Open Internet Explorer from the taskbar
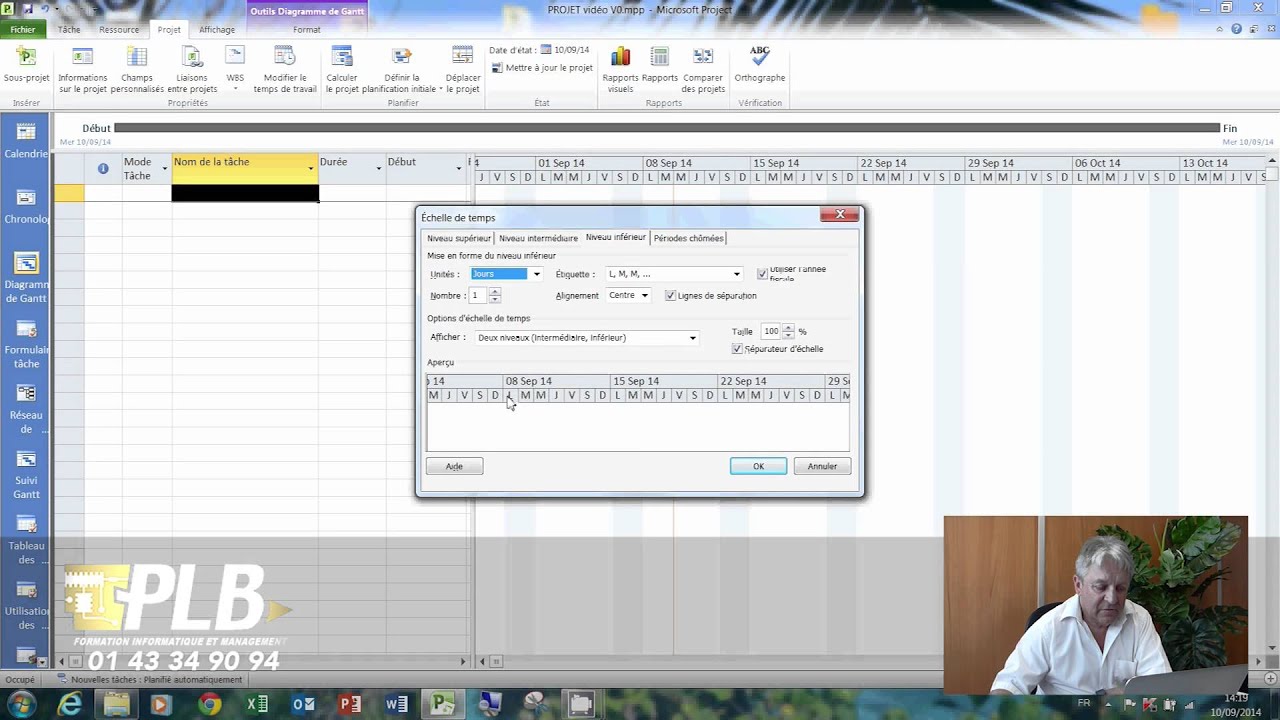Viewport: 1280px width, 720px height. [70, 705]
